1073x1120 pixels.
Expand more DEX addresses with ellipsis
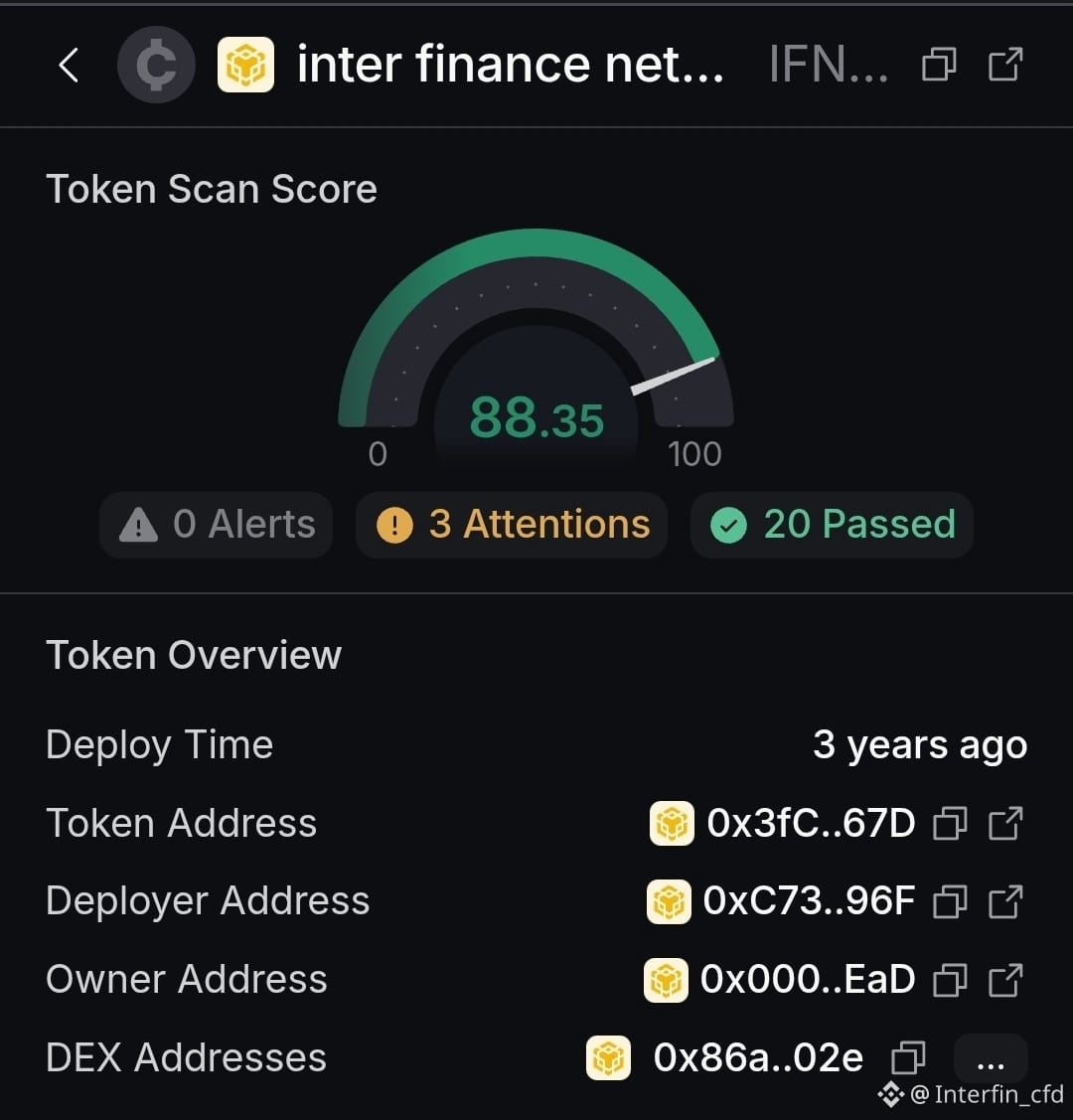point(991,1057)
